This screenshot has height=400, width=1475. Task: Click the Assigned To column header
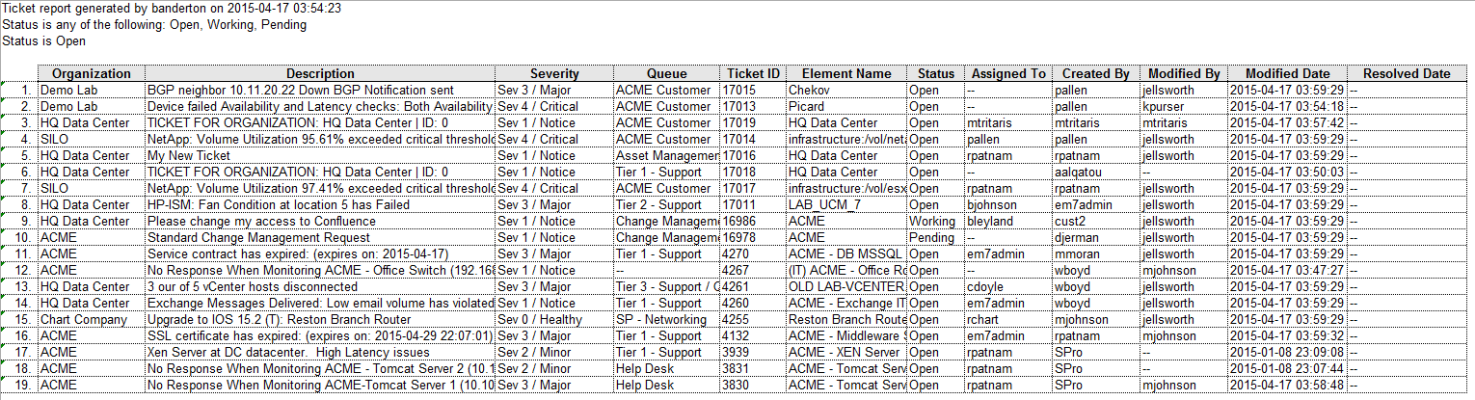click(x=1008, y=74)
